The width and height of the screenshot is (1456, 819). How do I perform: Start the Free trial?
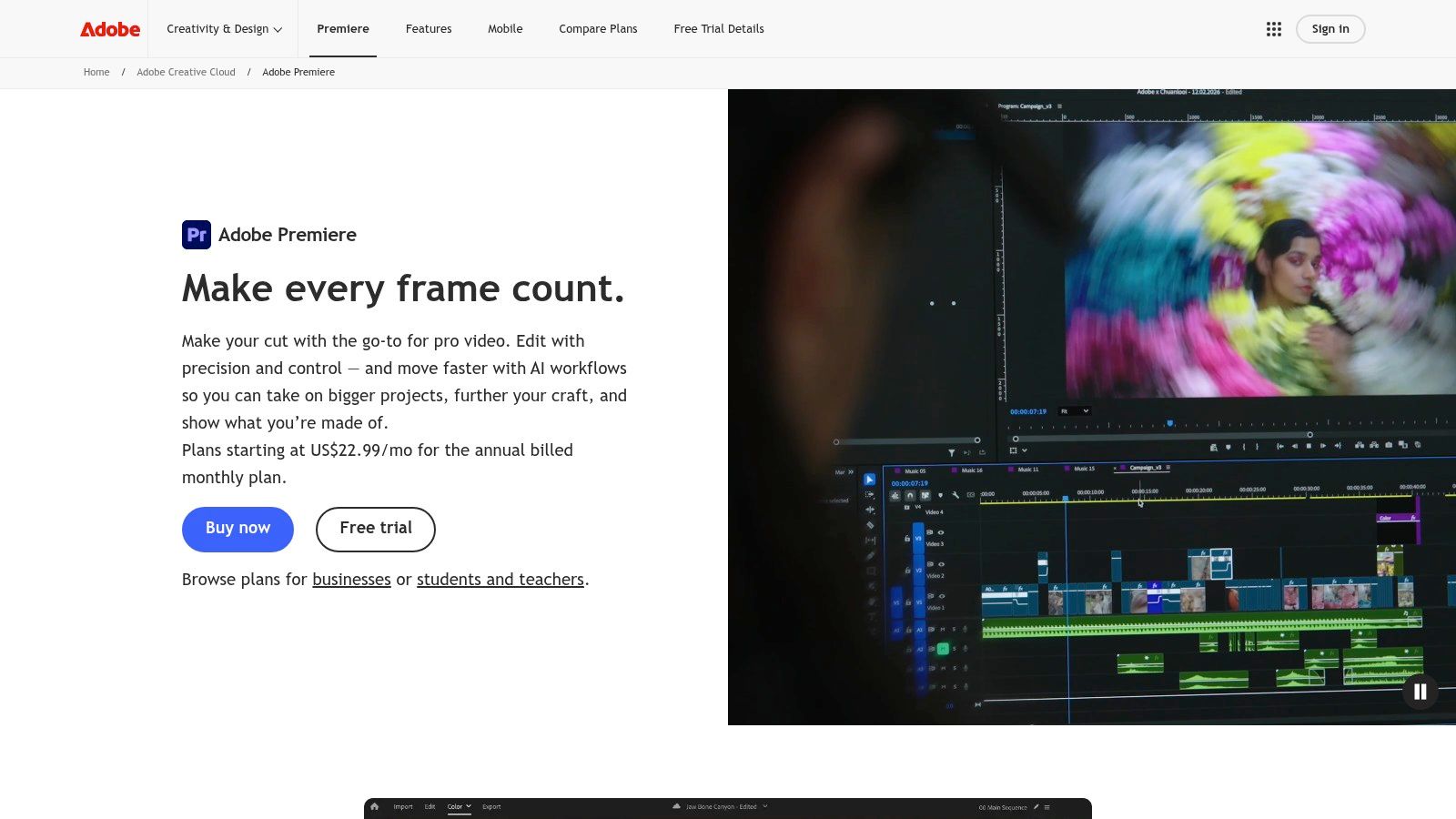click(376, 530)
